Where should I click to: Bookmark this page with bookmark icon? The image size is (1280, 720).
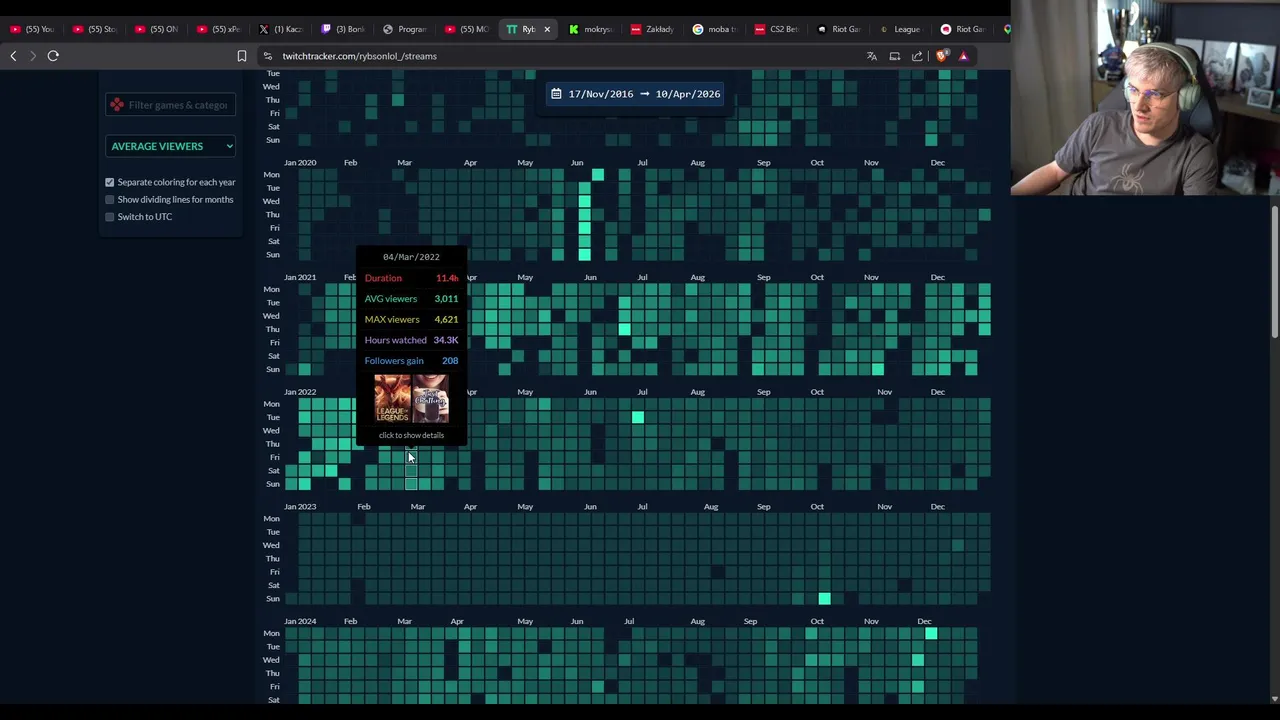[x=242, y=56]
